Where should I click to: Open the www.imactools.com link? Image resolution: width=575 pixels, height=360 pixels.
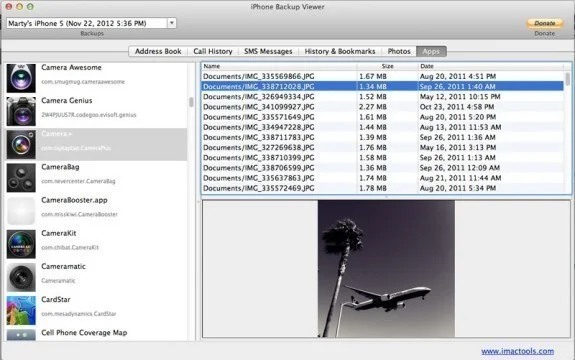(x=517, y=351)
